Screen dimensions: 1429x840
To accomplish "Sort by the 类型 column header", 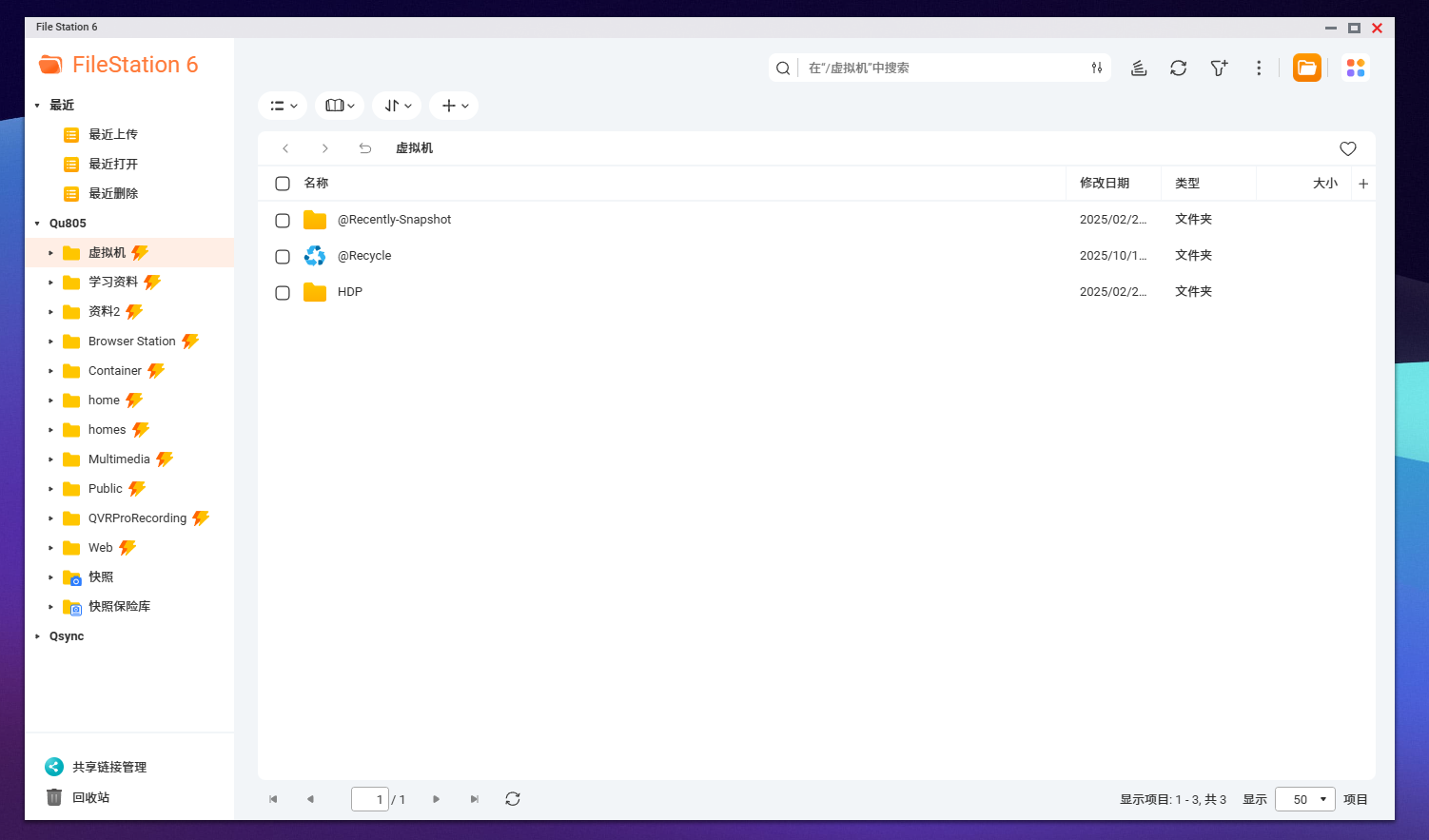I will pyautogui.click(x=1187, y=184).
